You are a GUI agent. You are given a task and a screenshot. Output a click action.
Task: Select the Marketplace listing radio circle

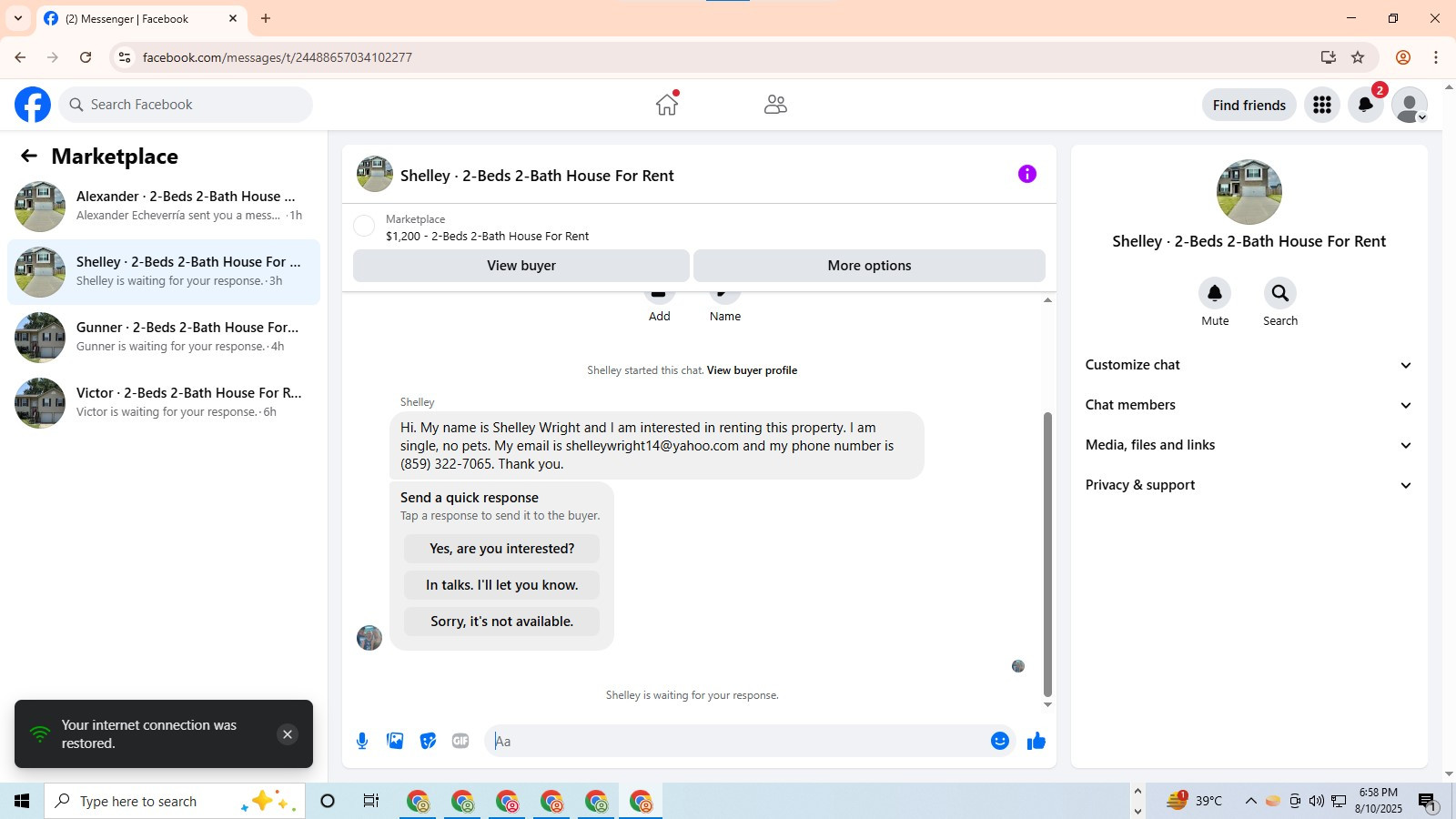click(x=364, y=227)
